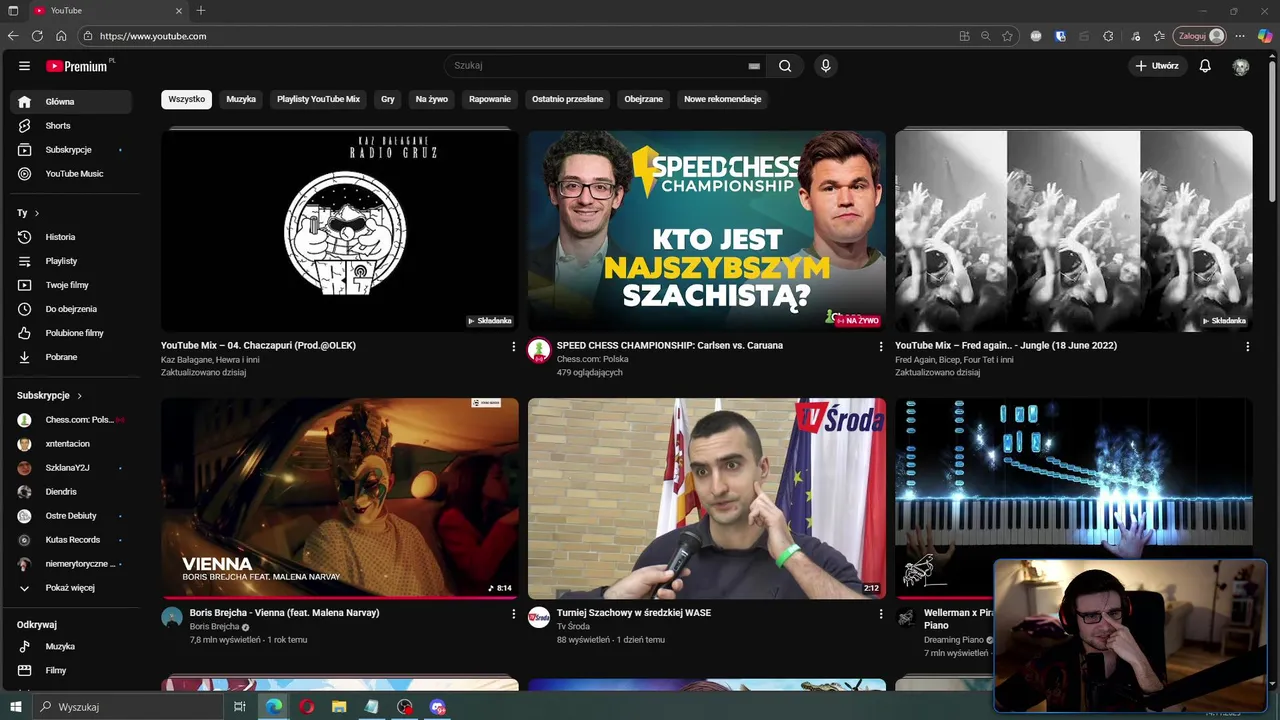The height and width of the screenshot is (720, 1280).
Task: Click the browser home button
Action: (x=61, y=36)
